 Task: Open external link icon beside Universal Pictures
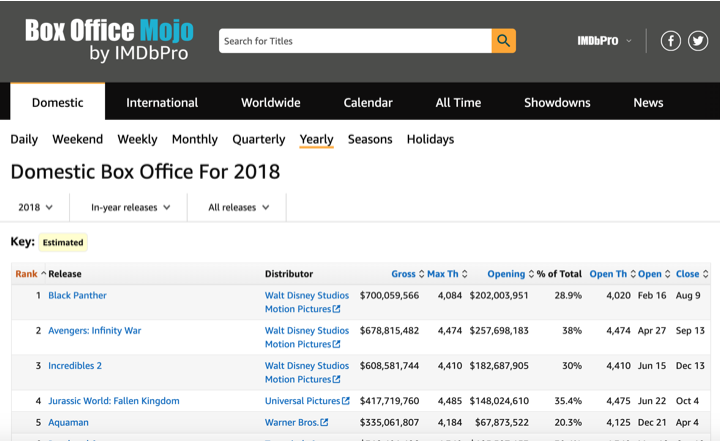tap(346, 401)
